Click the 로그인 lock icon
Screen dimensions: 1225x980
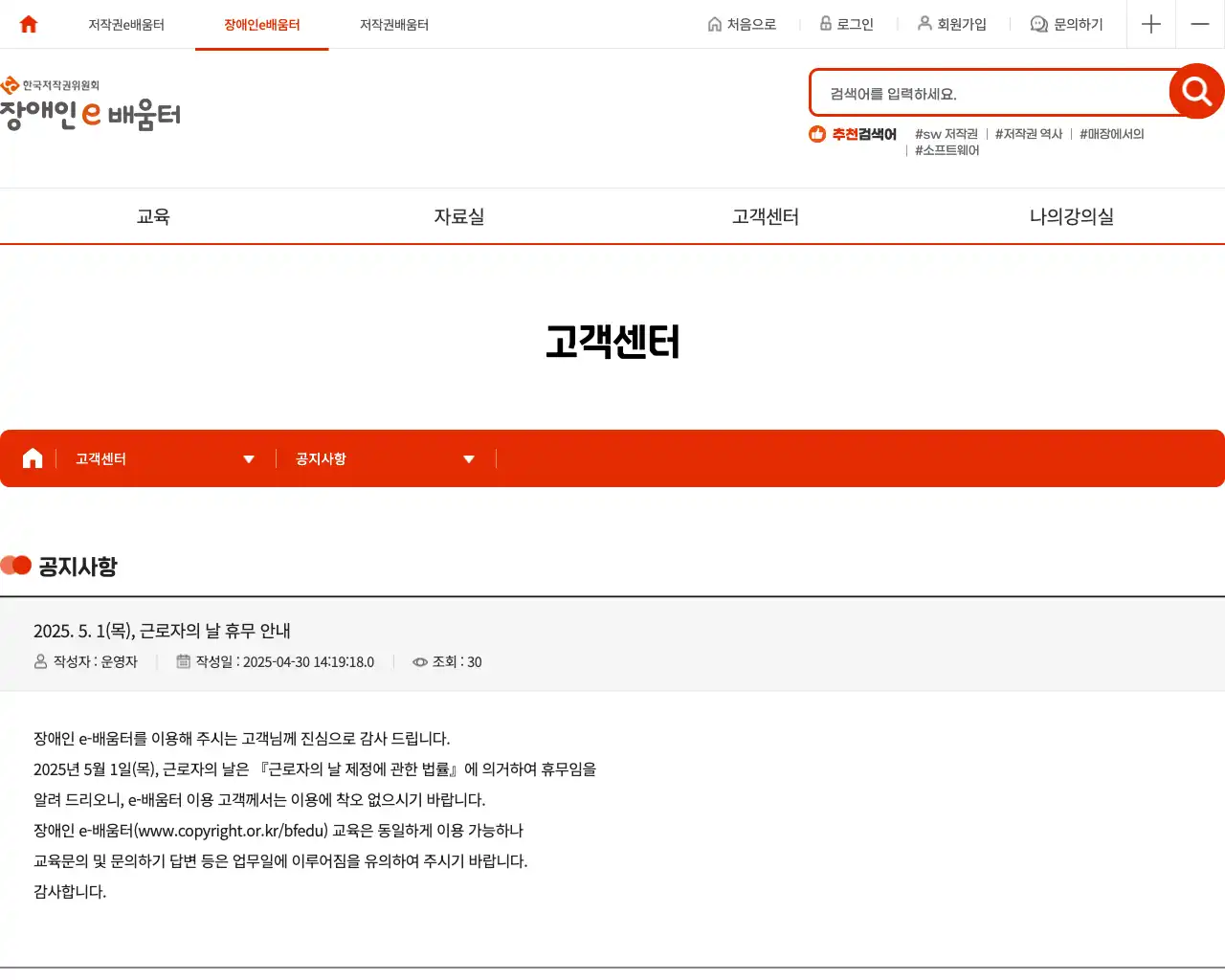point(823,24)
